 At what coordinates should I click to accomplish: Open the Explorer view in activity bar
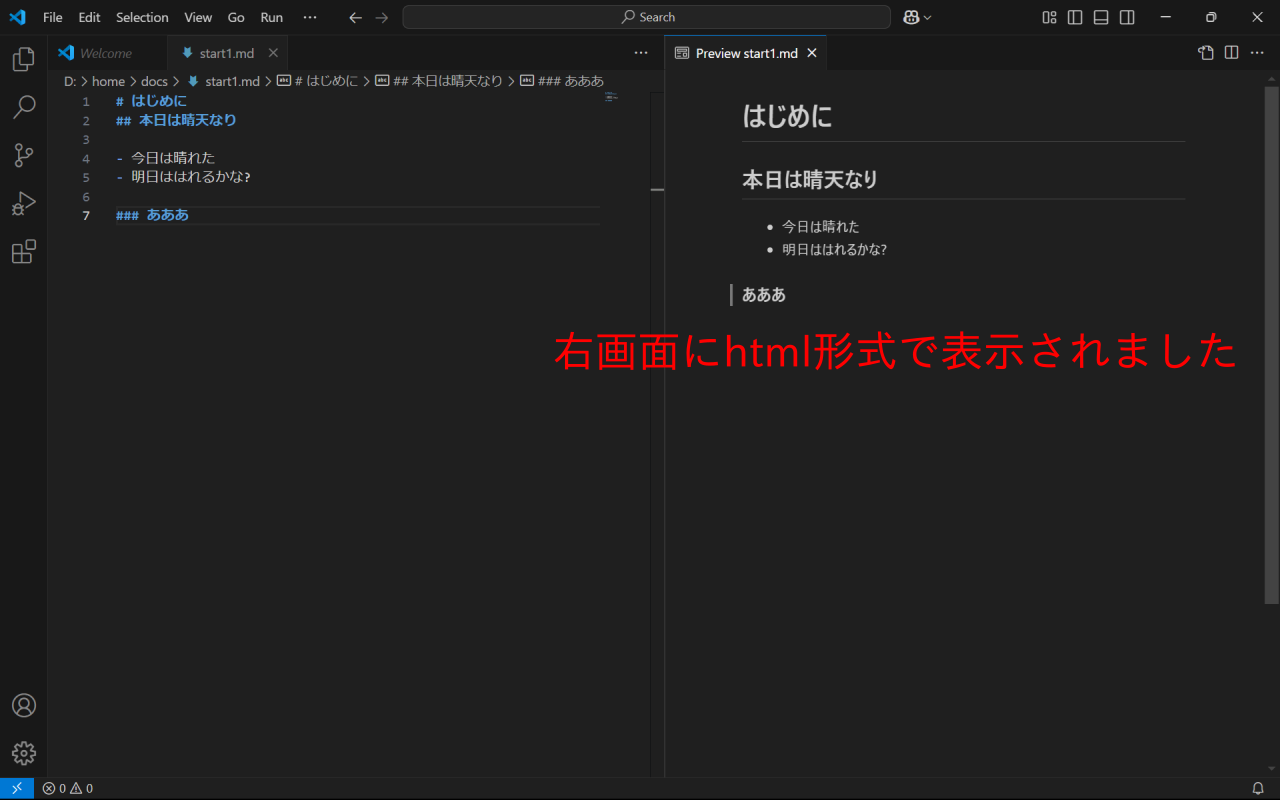pos(23,60)
